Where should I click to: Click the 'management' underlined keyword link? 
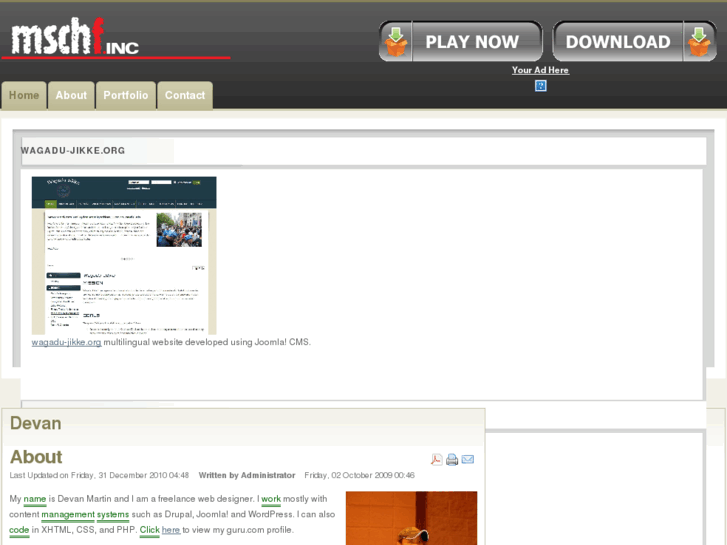tap(68, 515)
